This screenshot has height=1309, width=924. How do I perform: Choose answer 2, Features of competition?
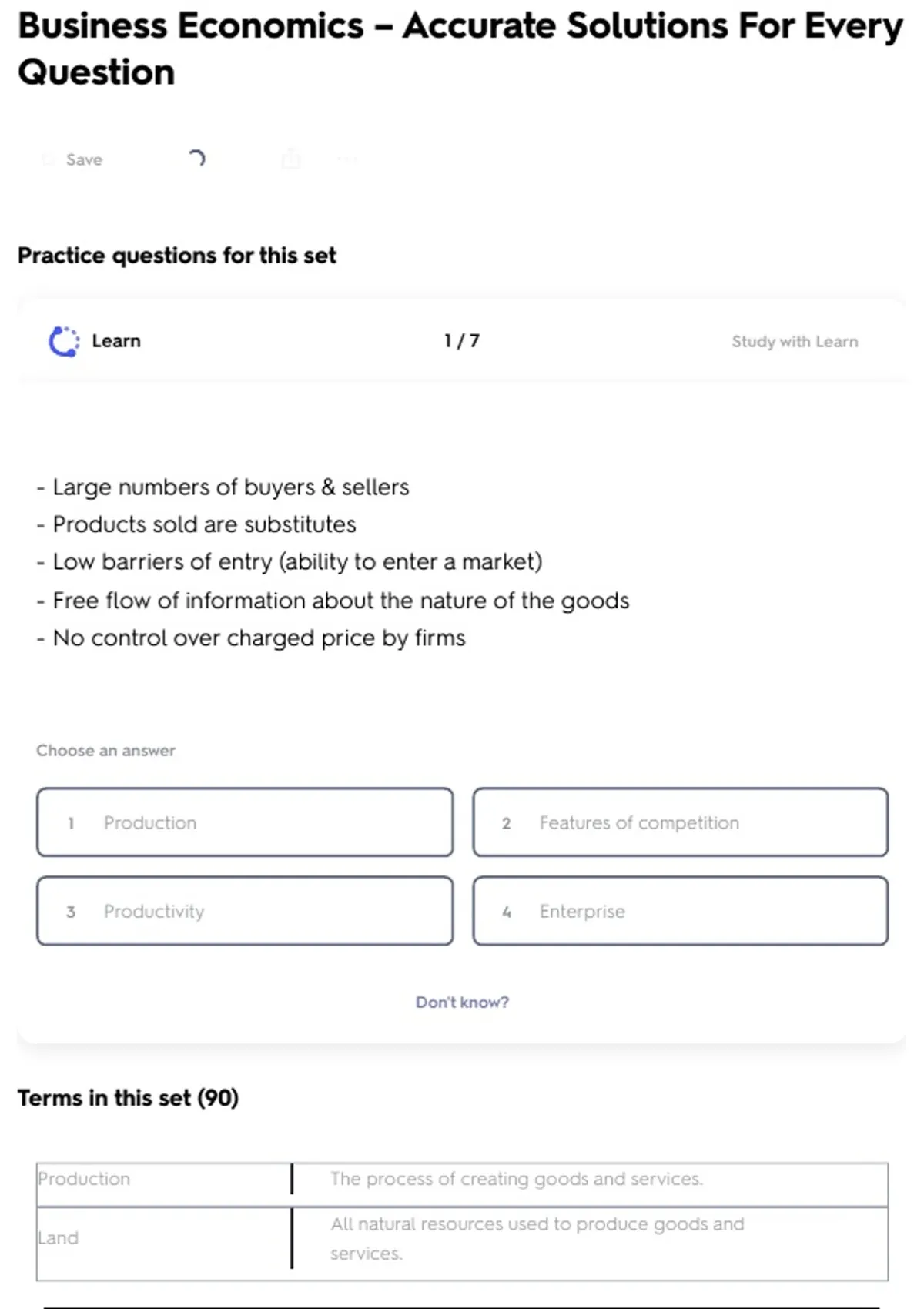tap(681, 822)
